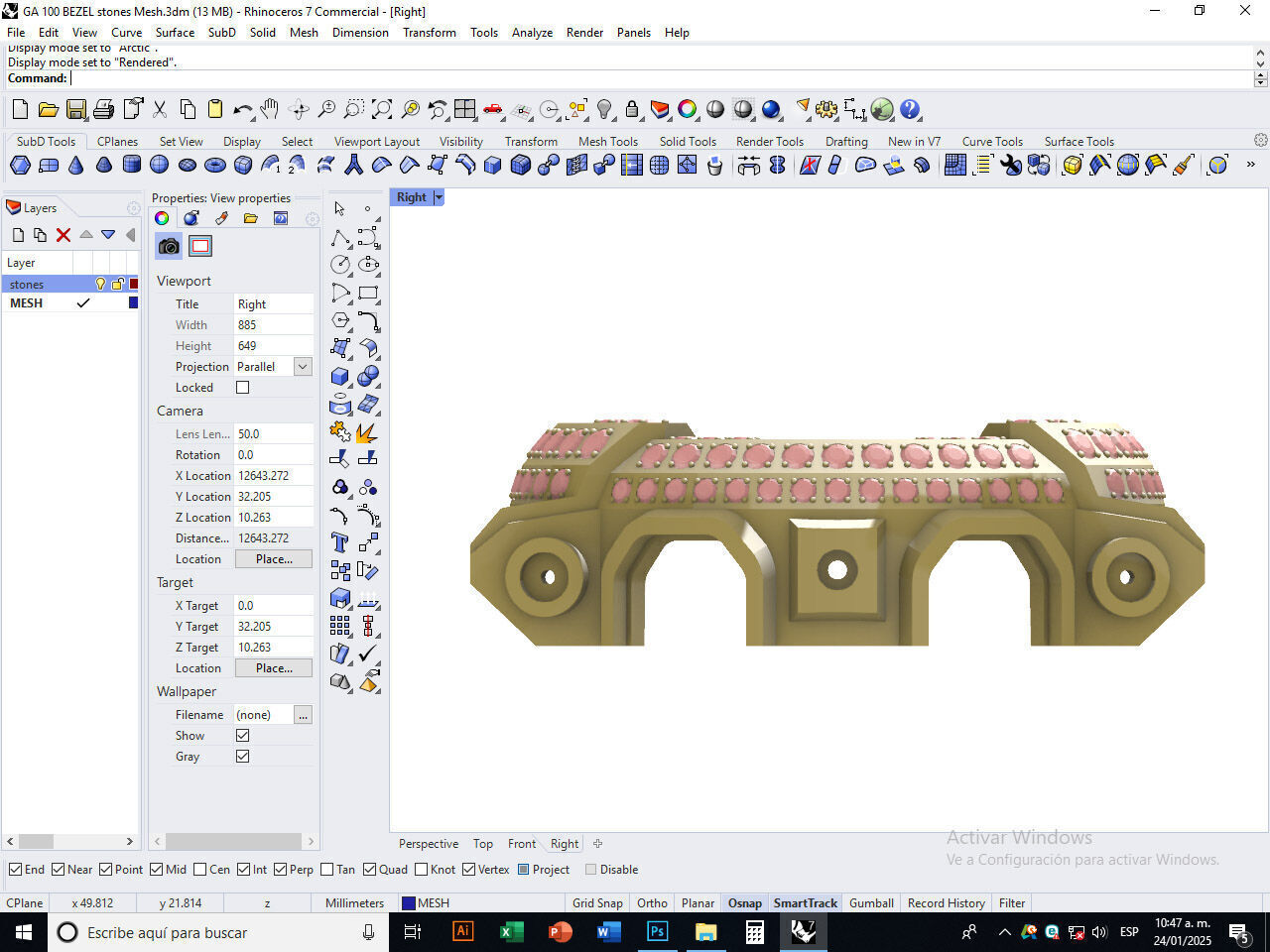Image resolution: width=1270 pixels, height=952 pixels.
Task: Click the red car set view icon
Action: [493, 110]
